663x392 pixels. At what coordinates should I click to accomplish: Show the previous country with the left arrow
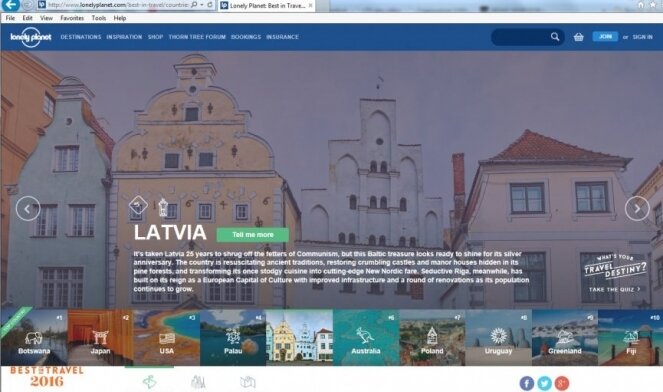tap(28, 208)
